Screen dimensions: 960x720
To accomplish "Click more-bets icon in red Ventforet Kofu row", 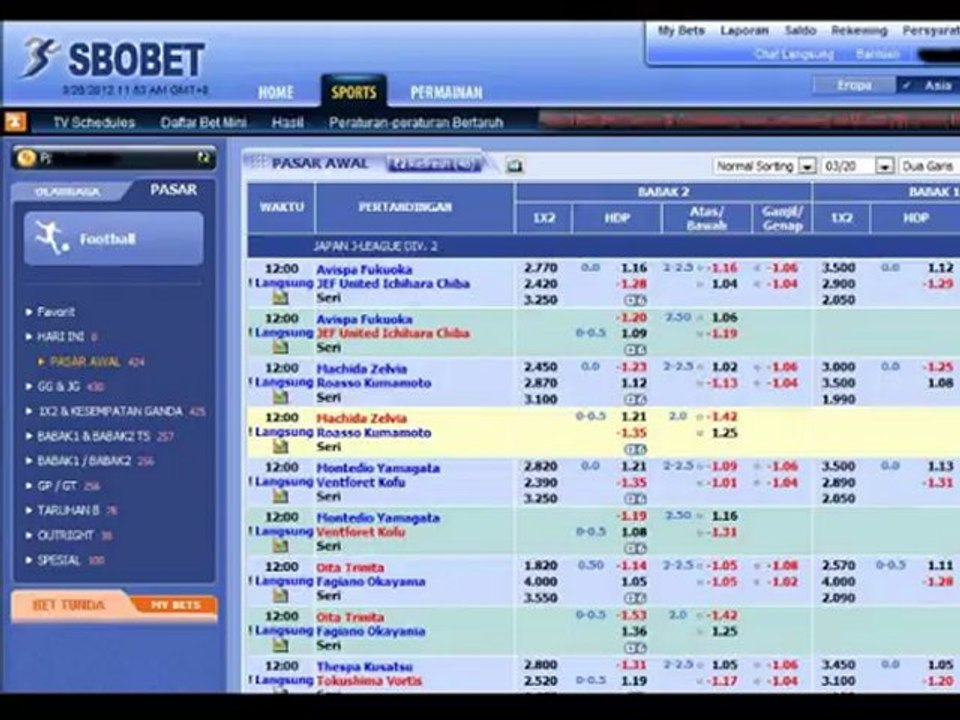I will [635, 549].
